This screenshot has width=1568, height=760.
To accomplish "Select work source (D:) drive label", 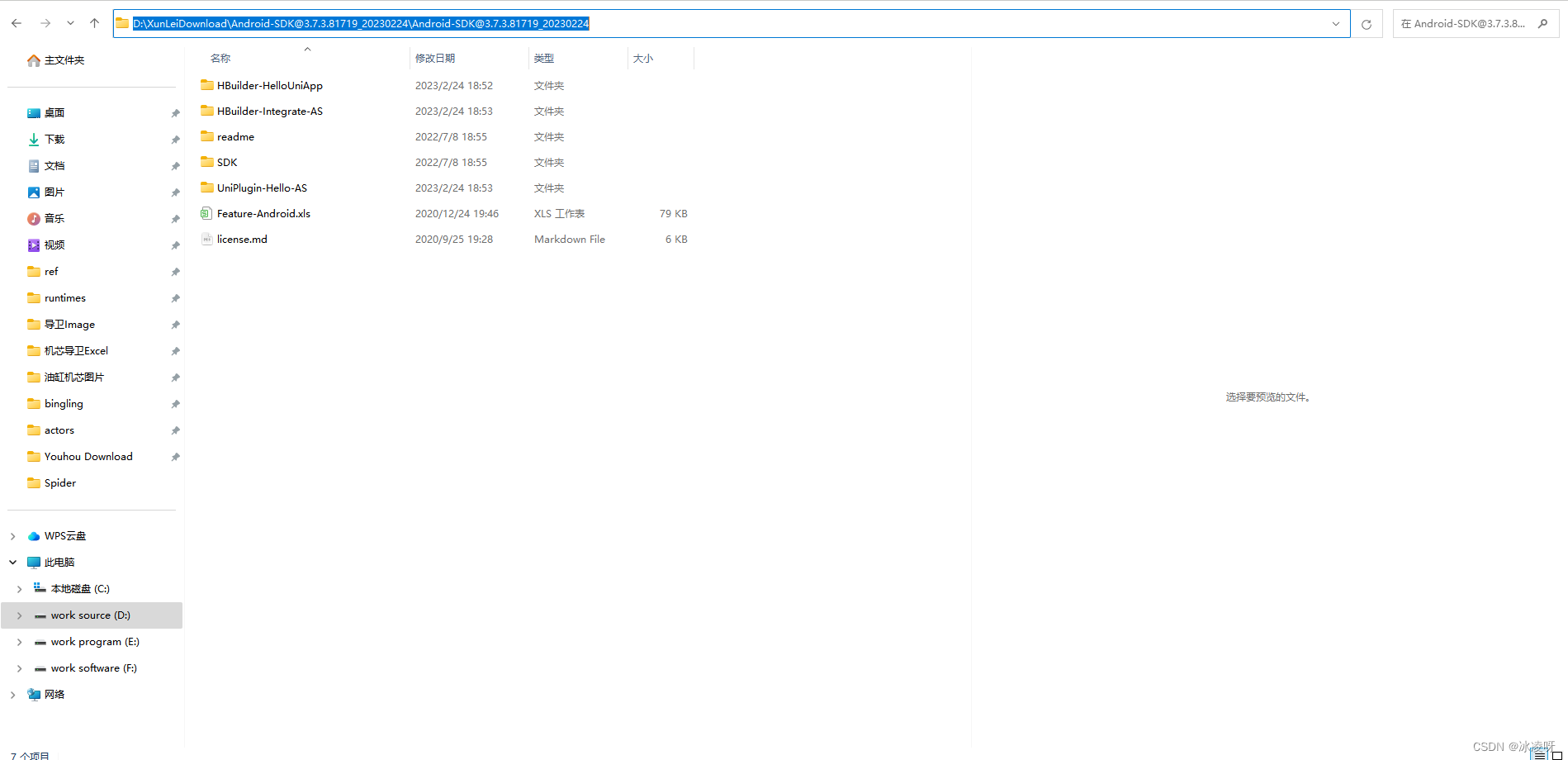I will tap(90, 615).
